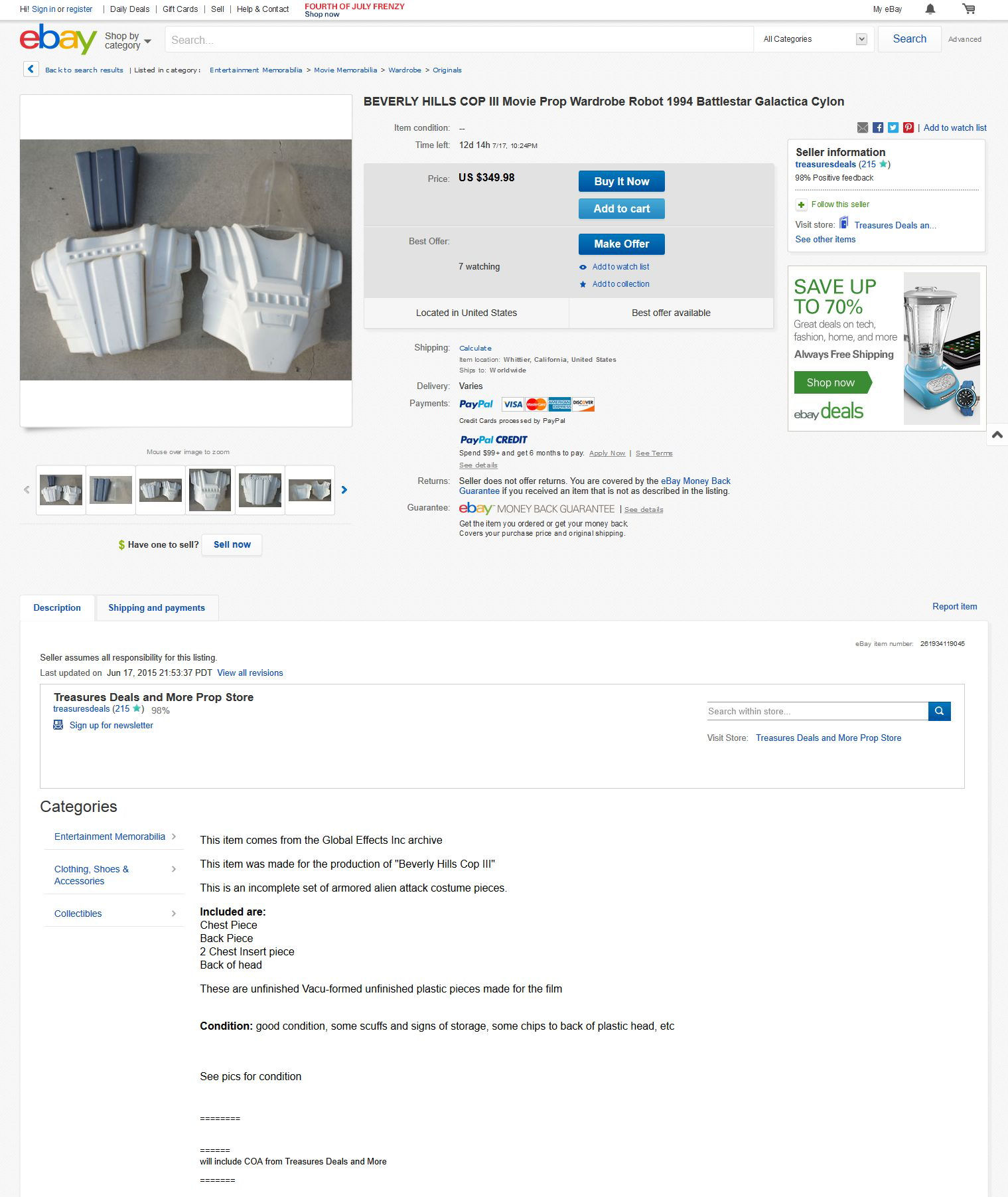This screenshot has height=1197, width=1008.
Task: Select the fourth product thumbnail
Action: pyautogui.click(x=210, y=490)
